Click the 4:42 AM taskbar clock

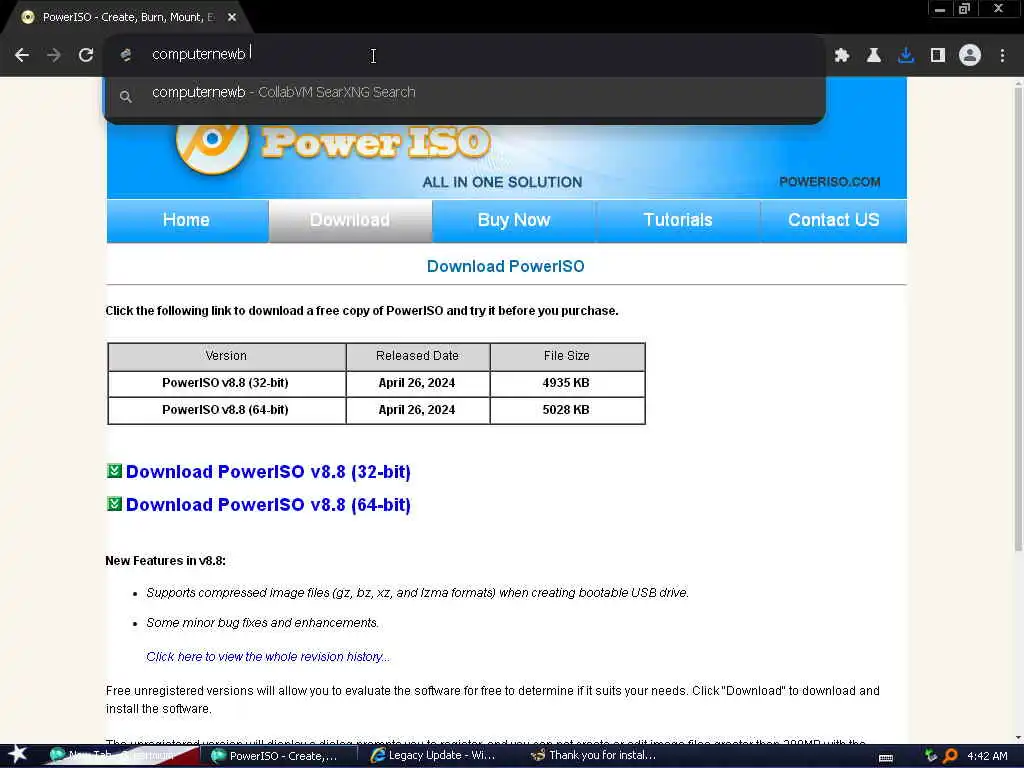point(987,756)
